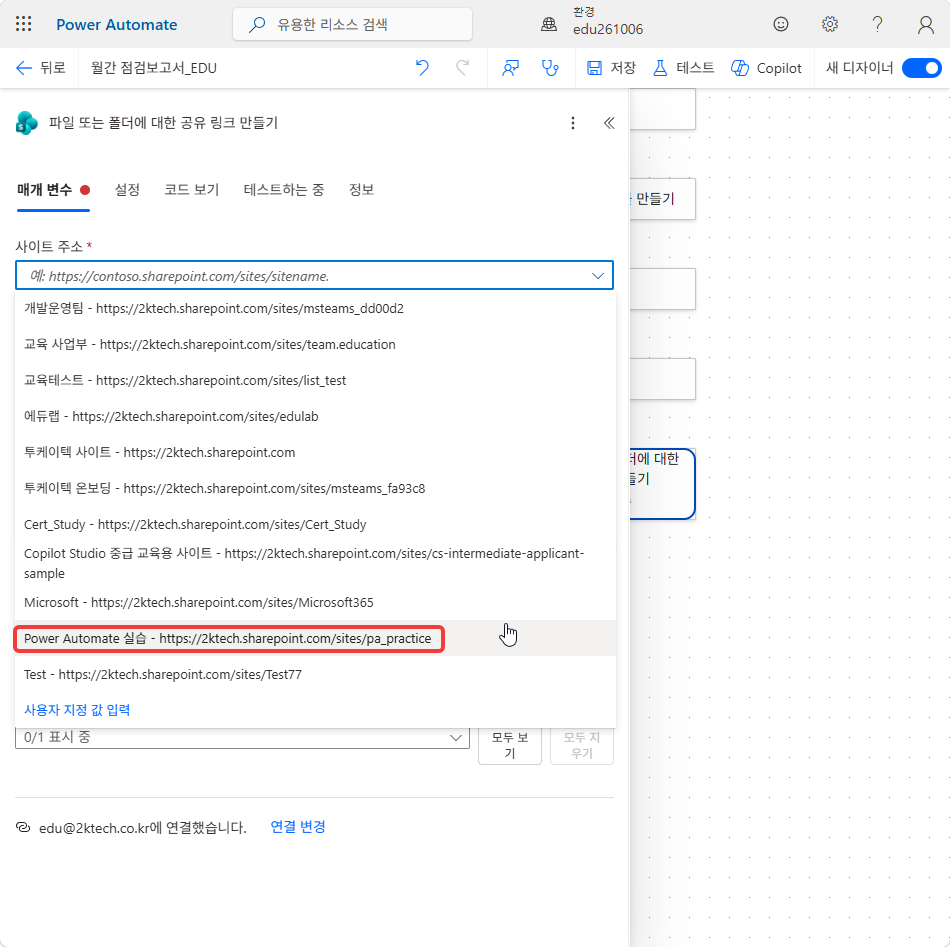
Task: Select the Power Automate 실습 site option
Action: tap(315, 639)
